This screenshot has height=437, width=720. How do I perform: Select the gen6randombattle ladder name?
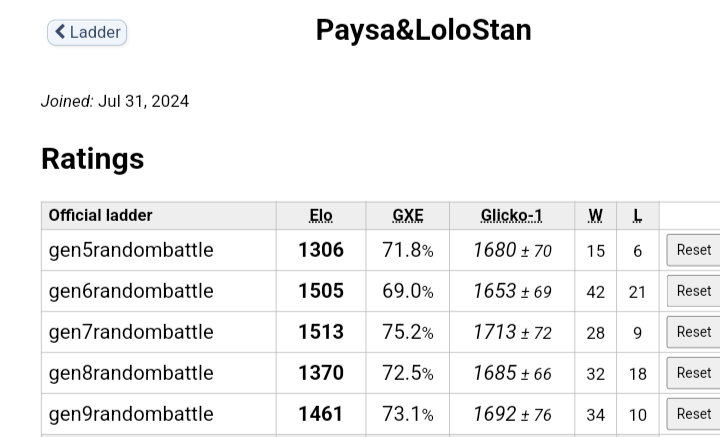[x=131, y=291]
